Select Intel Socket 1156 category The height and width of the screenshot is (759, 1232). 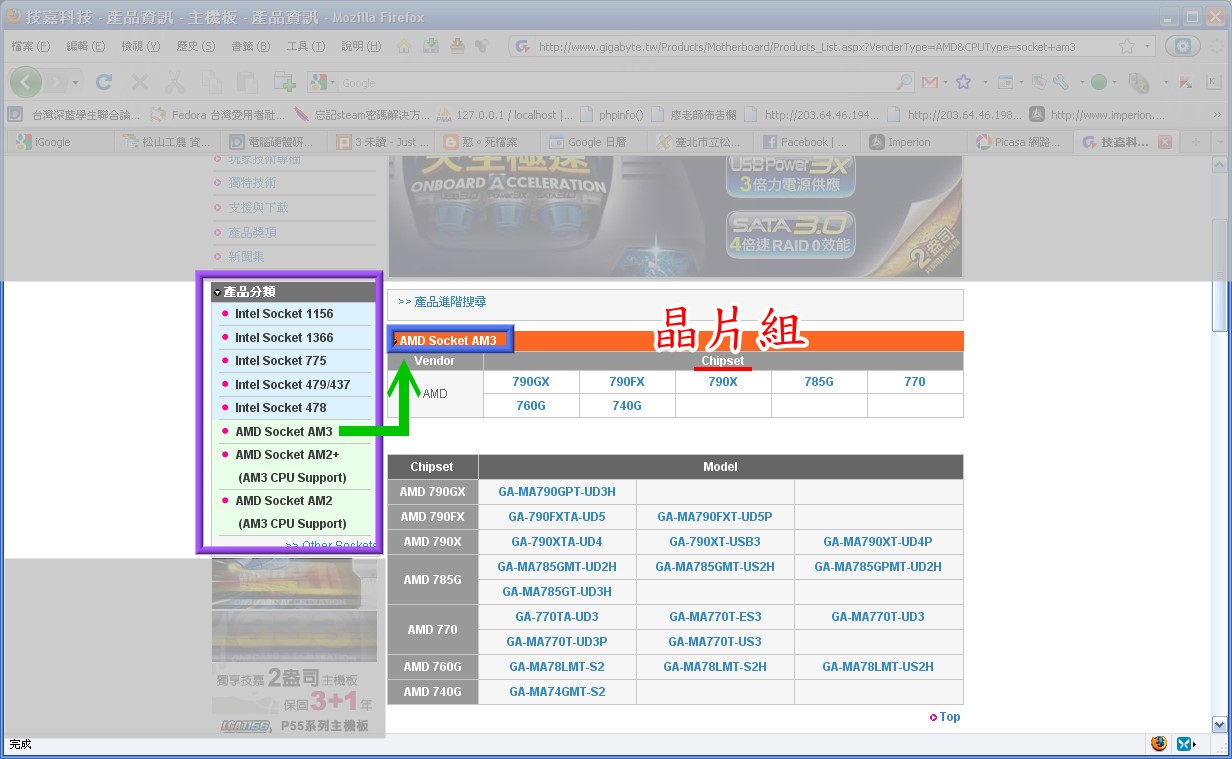click(x=284, y=314)
